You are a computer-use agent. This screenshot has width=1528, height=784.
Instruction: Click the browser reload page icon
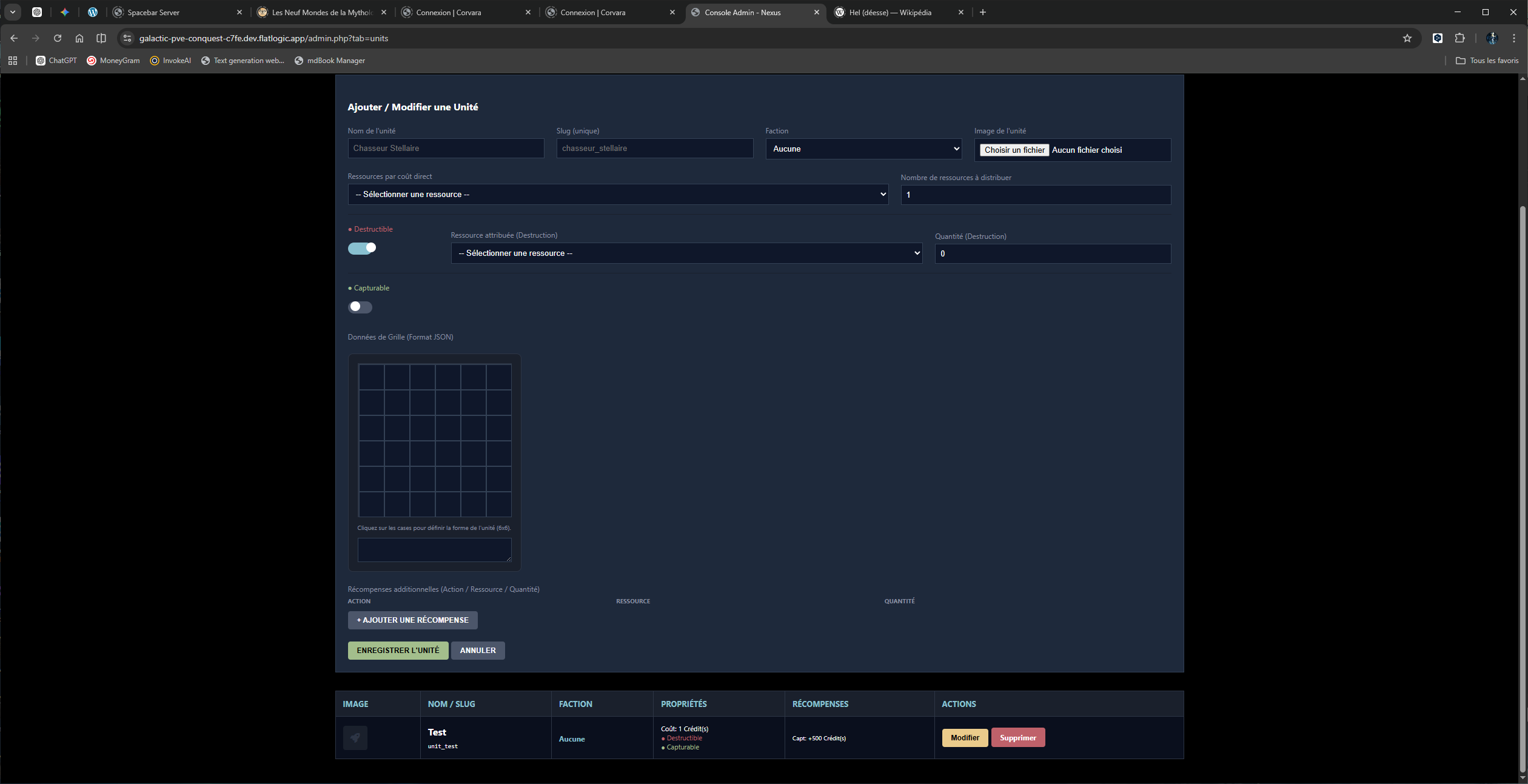coord(58,38)
